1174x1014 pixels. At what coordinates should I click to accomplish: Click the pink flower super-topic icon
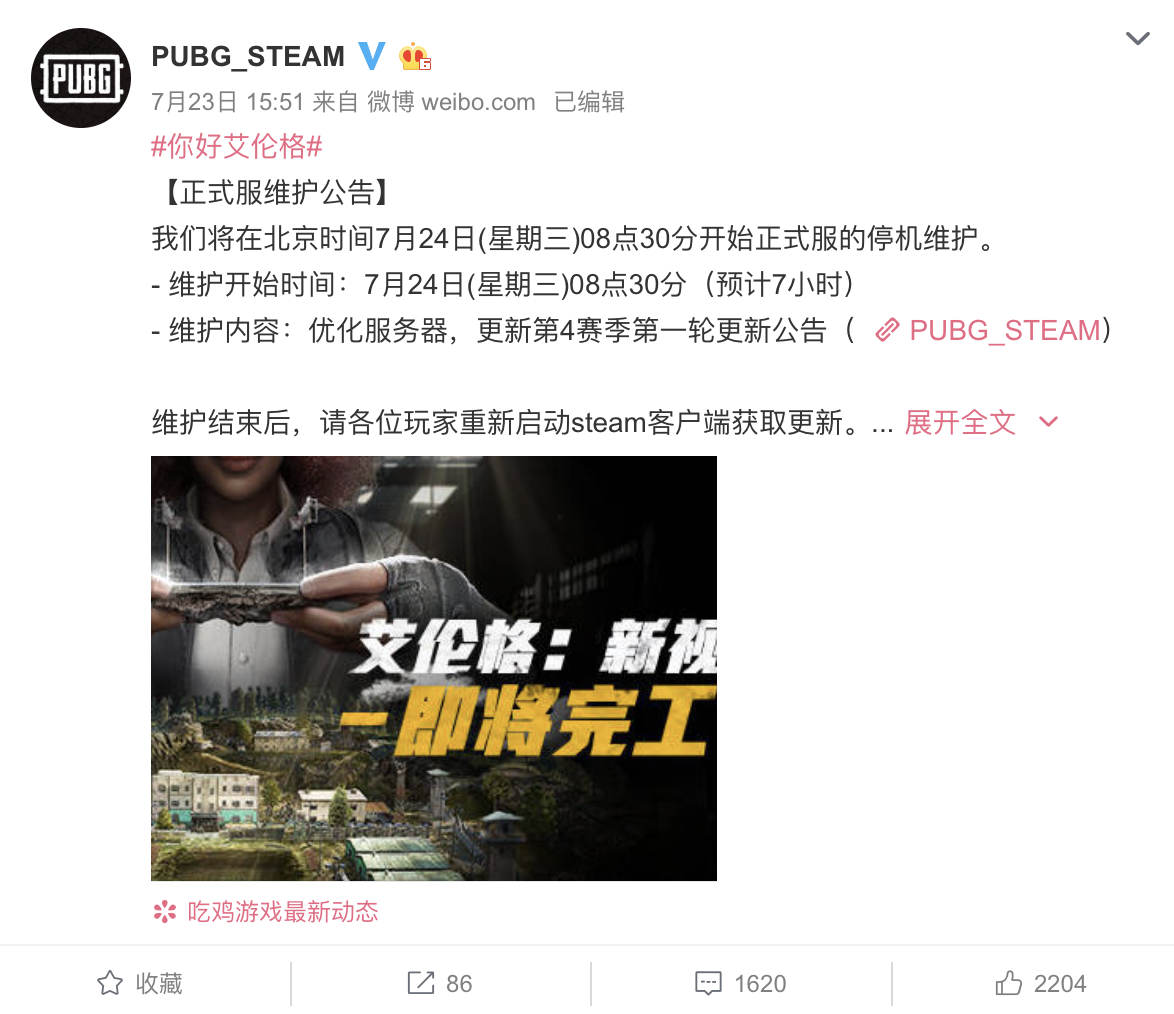tap(165, 911)
